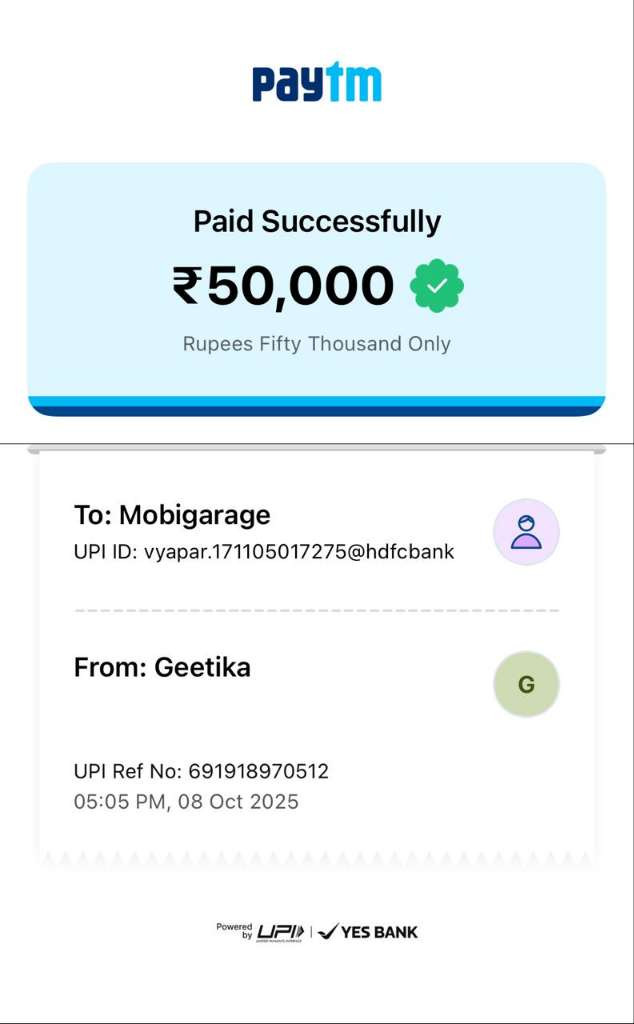Click the green verified checkmark badge

(x=437, y=285)
